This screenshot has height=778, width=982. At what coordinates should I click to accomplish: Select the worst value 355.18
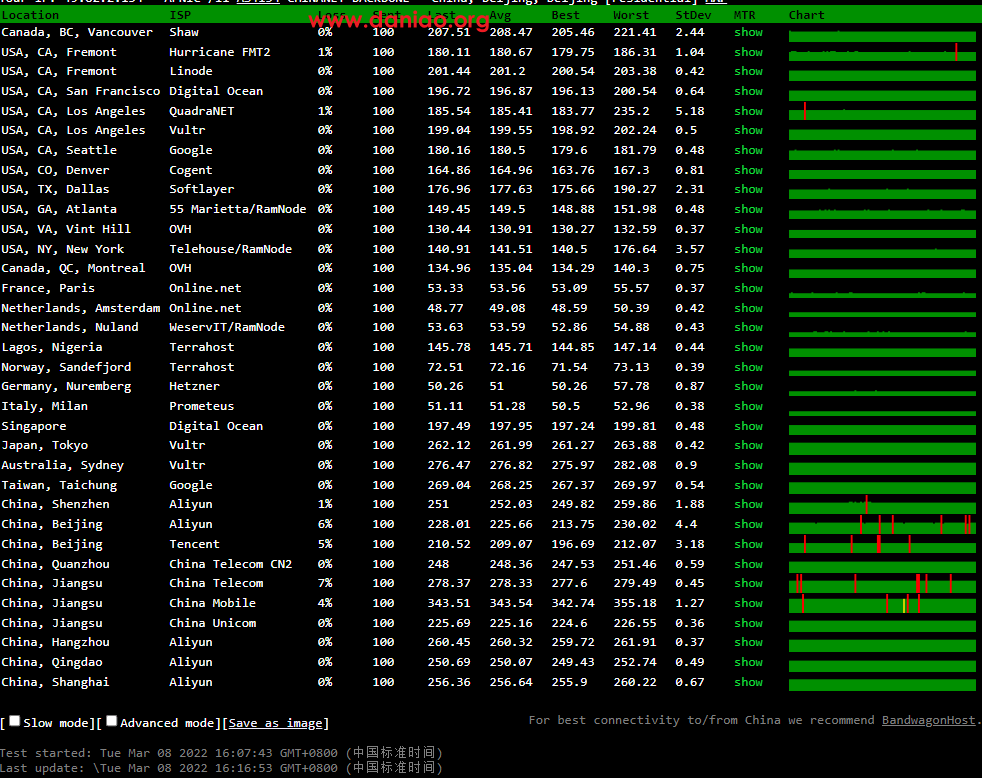(x=635, y=603)
